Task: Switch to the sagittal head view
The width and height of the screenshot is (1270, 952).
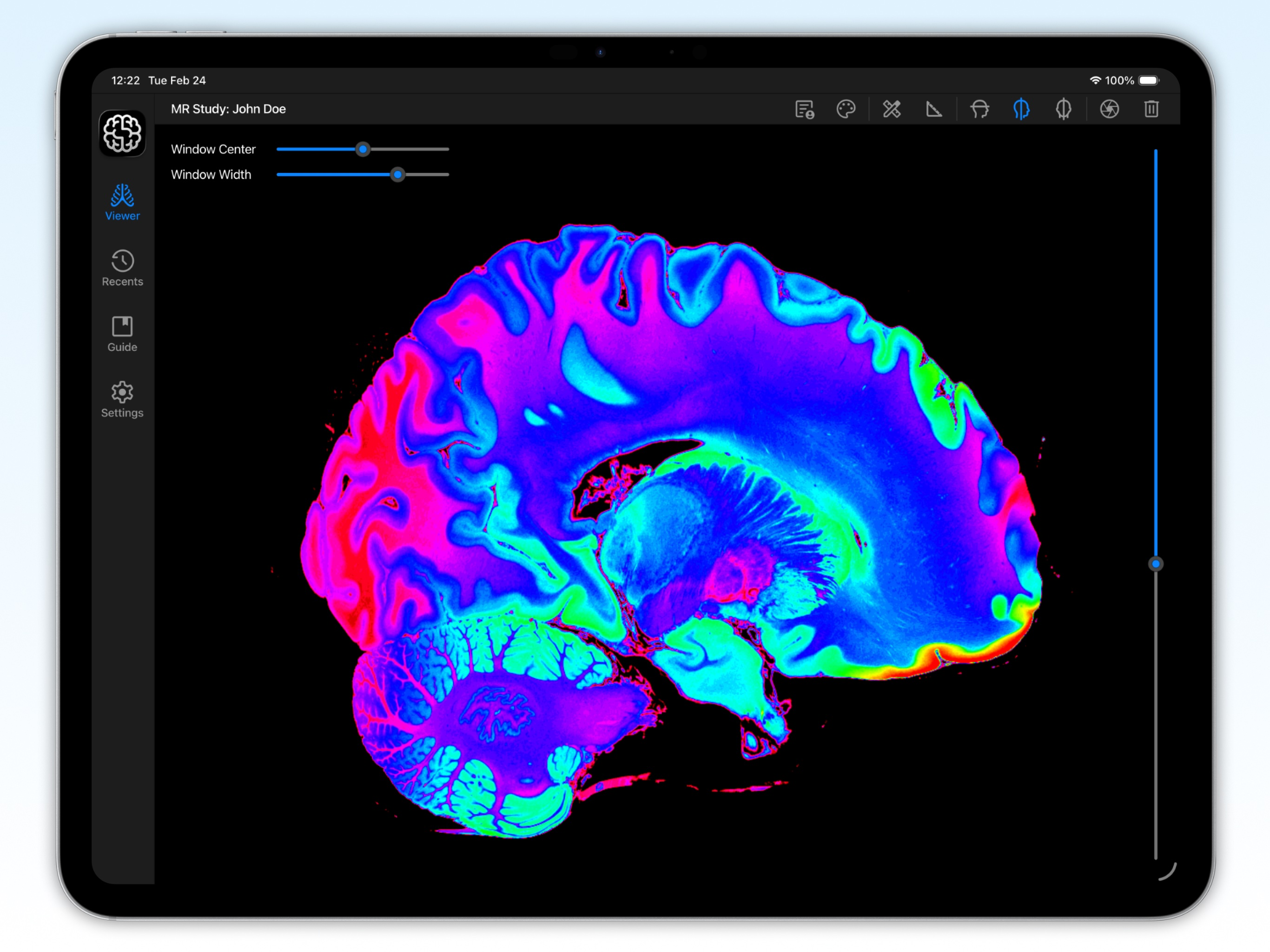Action: [x=1021, y=109]
